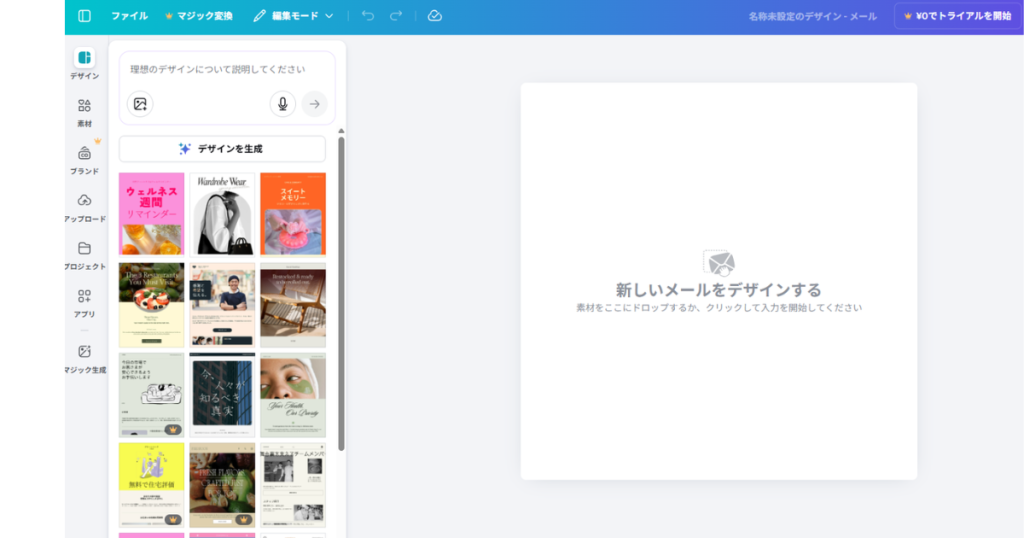
Task: Click the redo arrow icon
Action: point(396,16)
